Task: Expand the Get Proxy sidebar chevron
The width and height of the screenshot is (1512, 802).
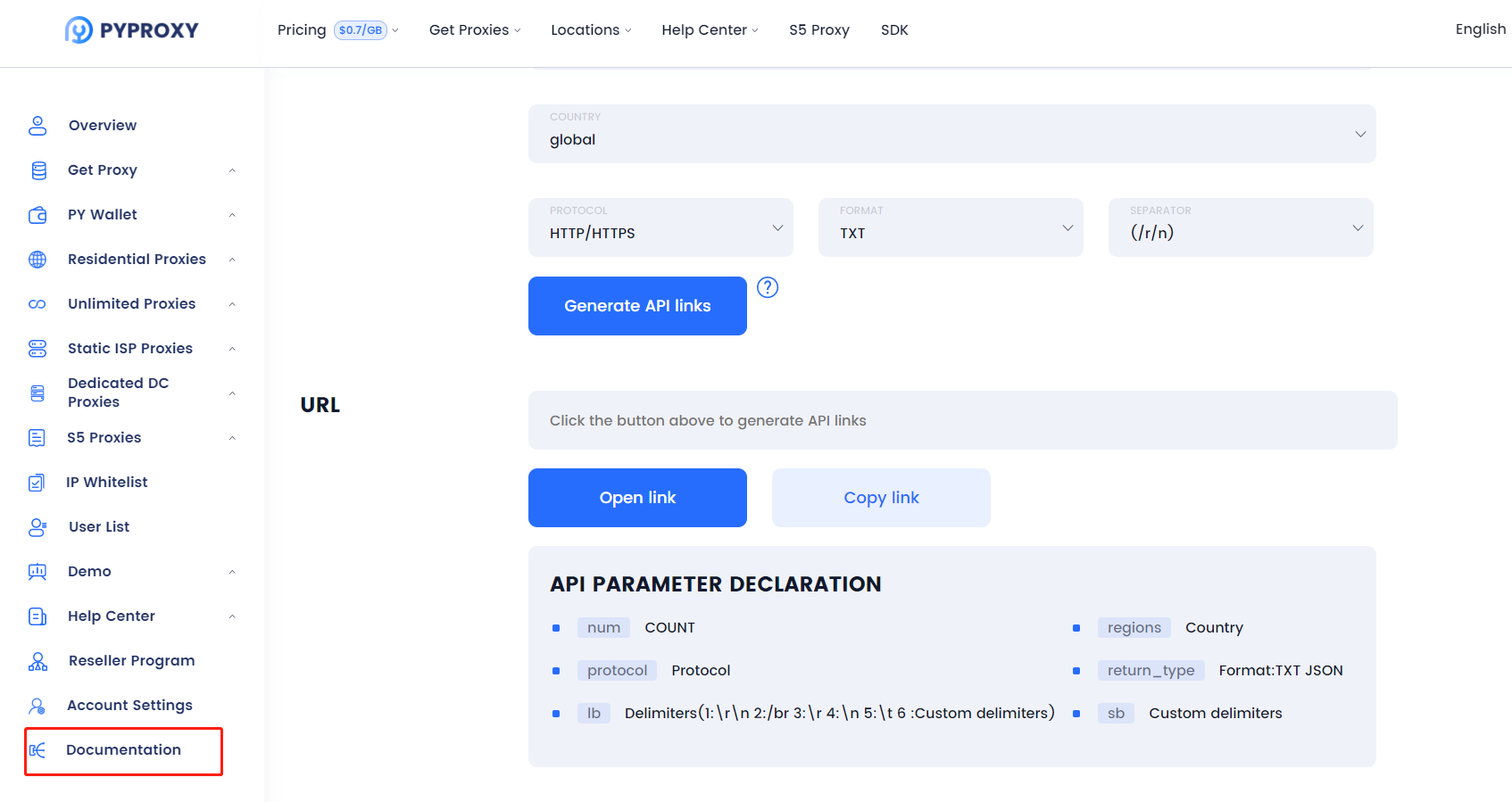Action: tap(232, 170)
